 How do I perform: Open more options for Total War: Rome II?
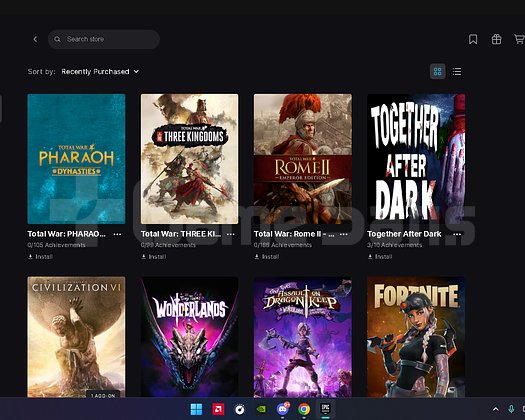point(344,234)
